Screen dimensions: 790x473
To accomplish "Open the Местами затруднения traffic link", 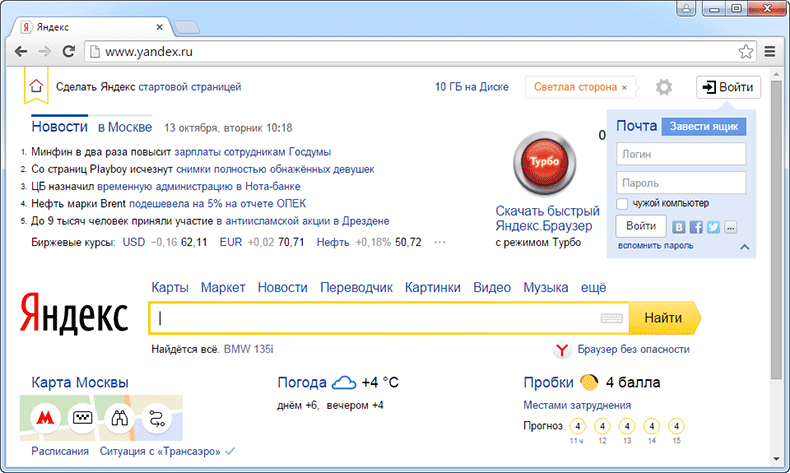I will coord(577,406).
